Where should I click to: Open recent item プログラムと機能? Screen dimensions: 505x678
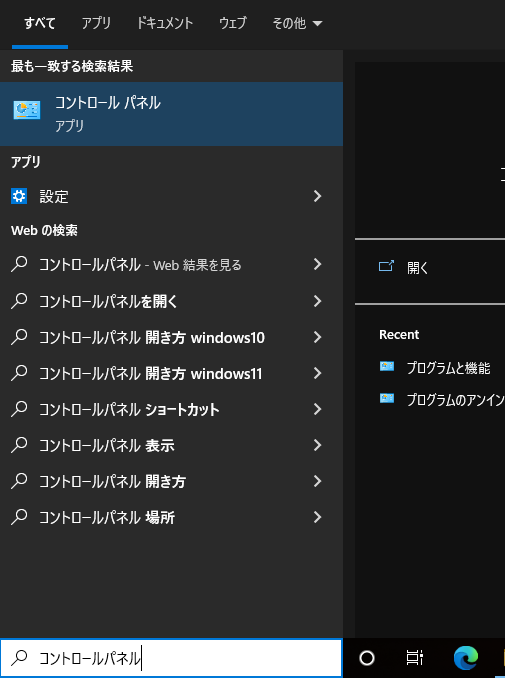pos(448,368)
